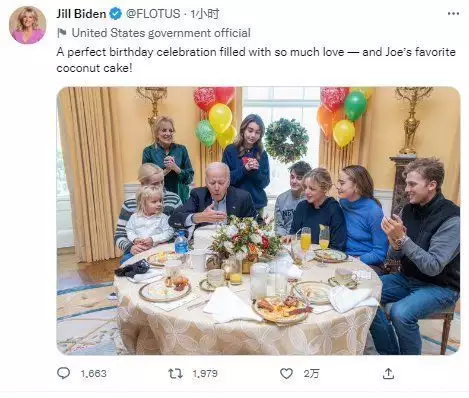This screenshot has height=398, width=469.
Task: Open the birthday celebration photo
Action: [258, 221]
